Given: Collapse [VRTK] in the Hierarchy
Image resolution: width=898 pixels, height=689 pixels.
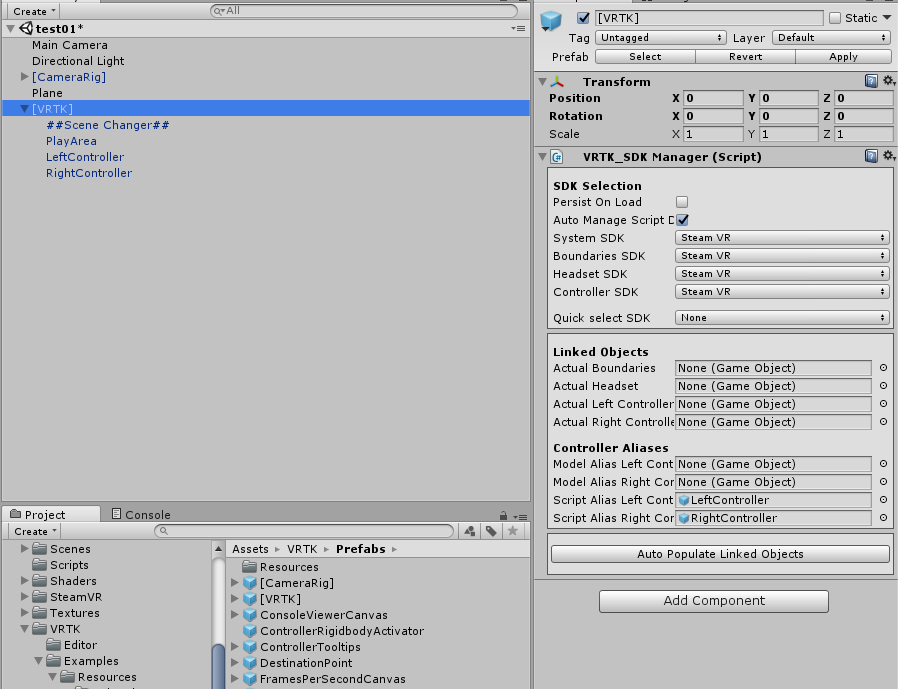Looking at the screenshot, I should [x=24, y=109].
